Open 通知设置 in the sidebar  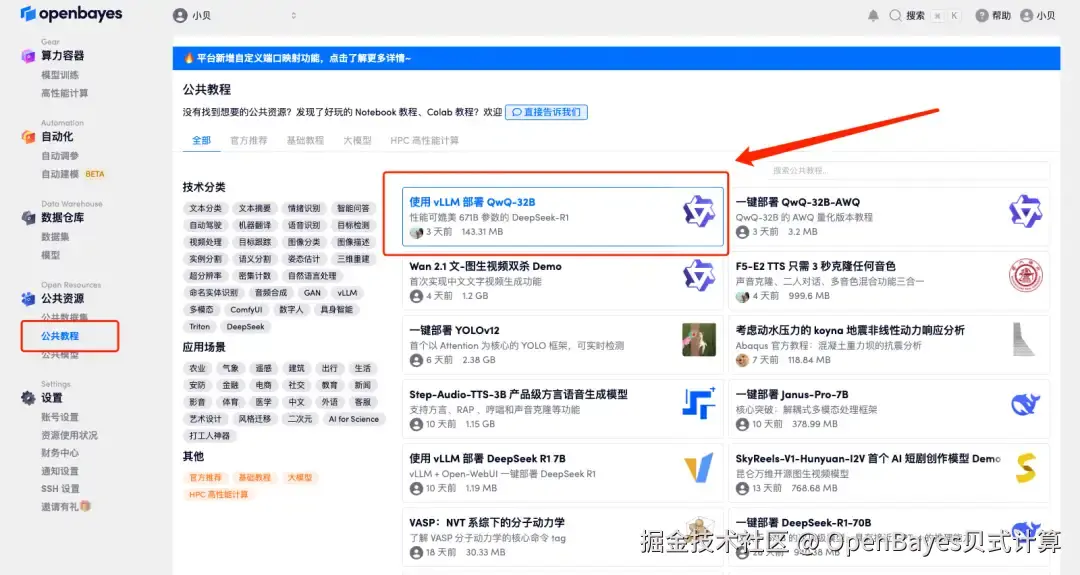click(60, 471)
